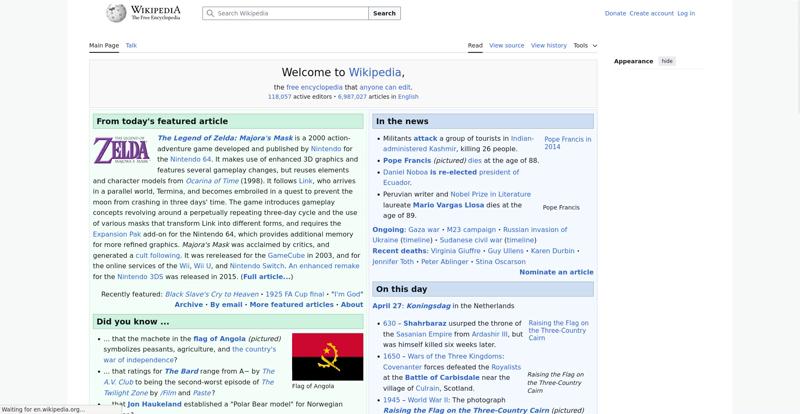
Task: Click the Donate link
Action: 615,13
